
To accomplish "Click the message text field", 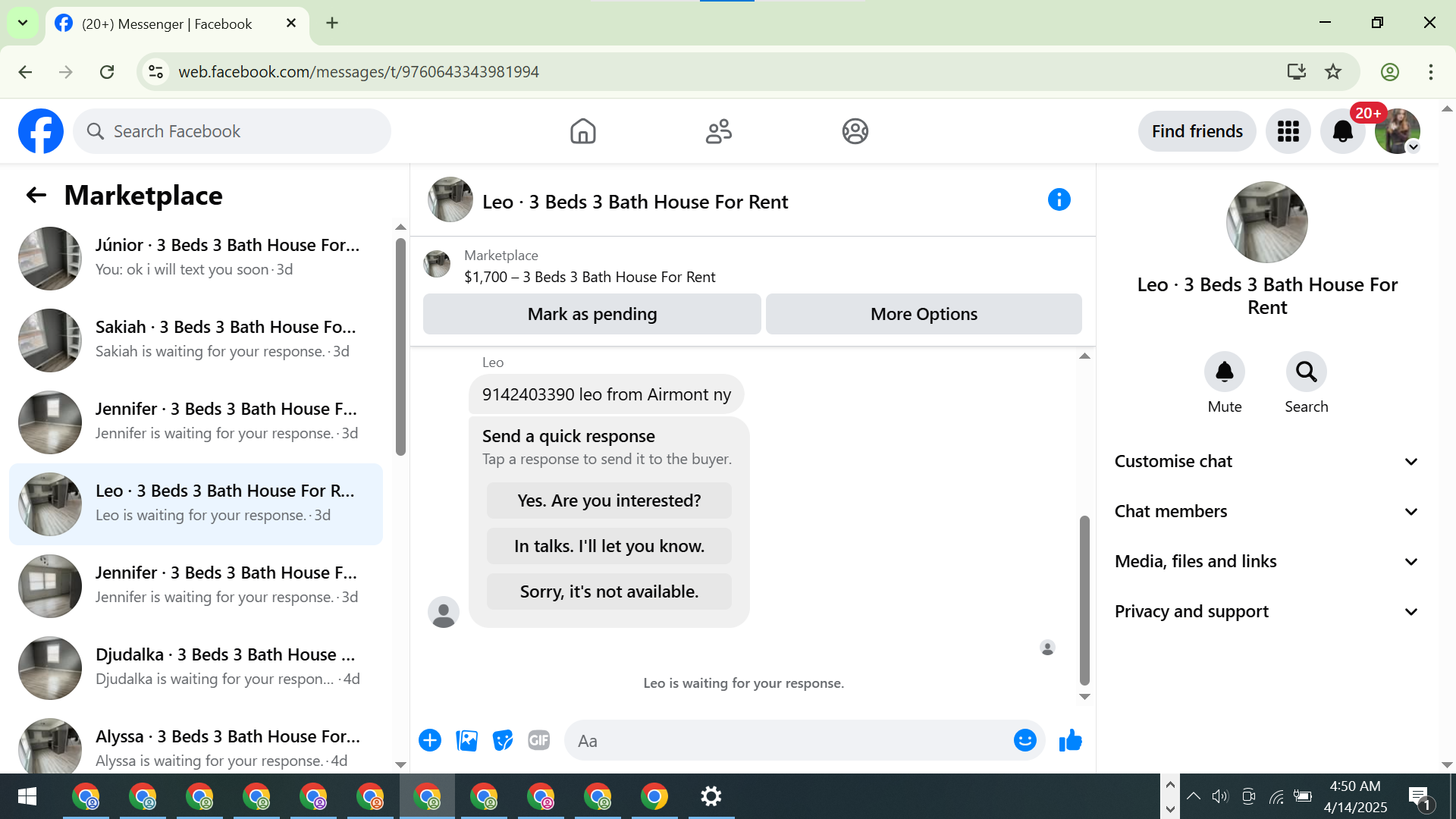I will pyautogui.click(x=789, y=741).
